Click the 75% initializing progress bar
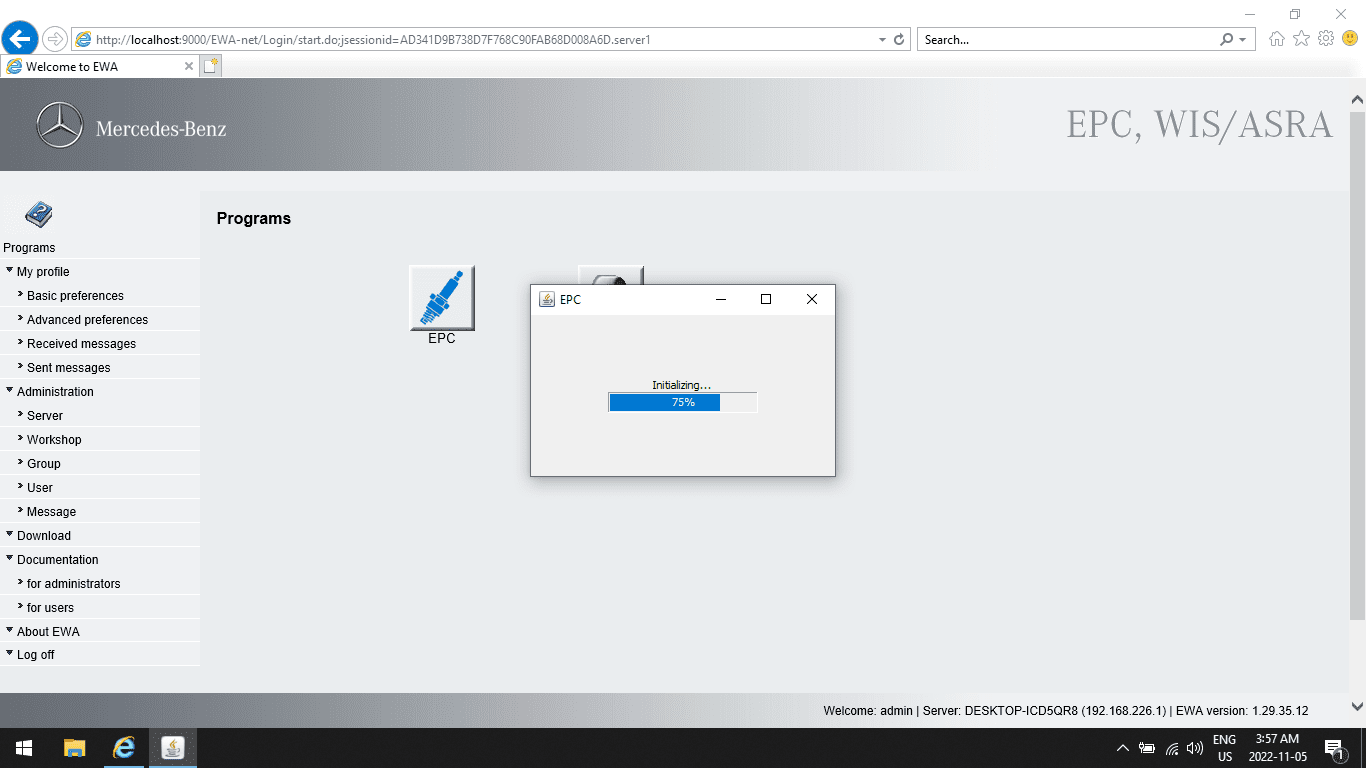1366x768 pixels. click(683, 402)
